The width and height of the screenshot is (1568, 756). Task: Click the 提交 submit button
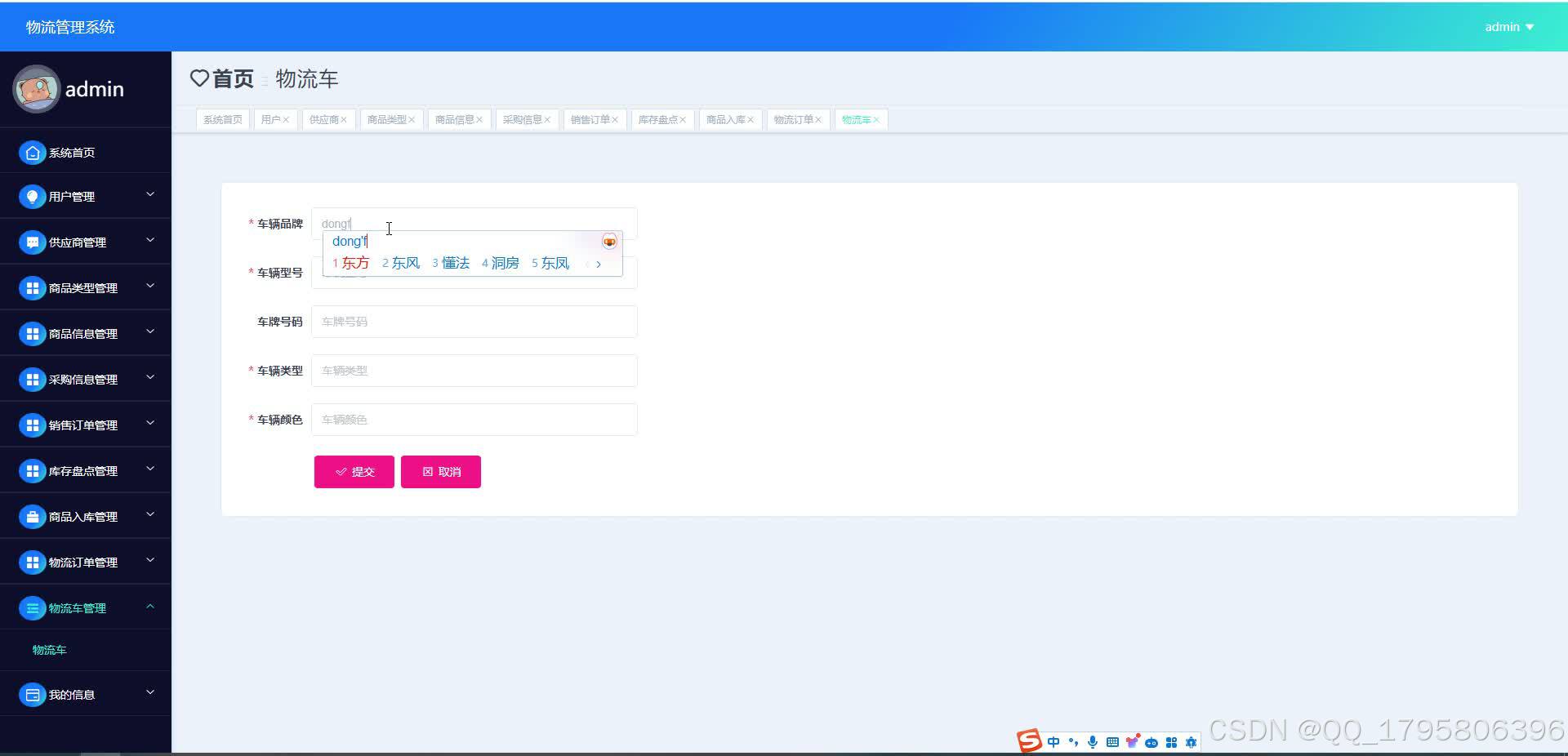(354, 472)
